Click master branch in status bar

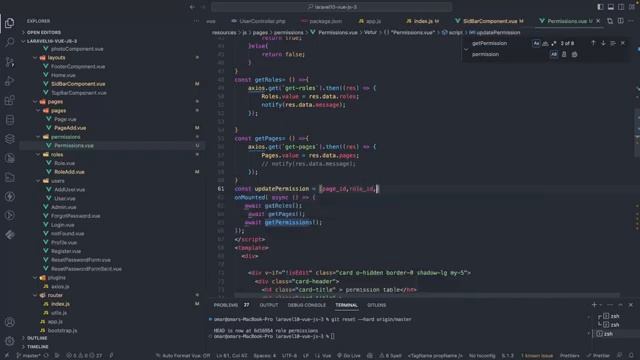28,356
